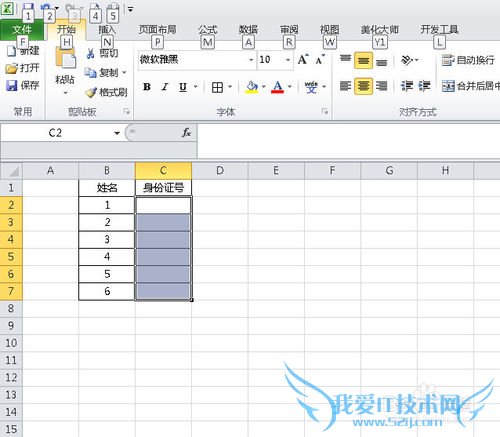Open the Name Box dropdown arrow
Screen dimensions: 500x437
click(117, 133)
